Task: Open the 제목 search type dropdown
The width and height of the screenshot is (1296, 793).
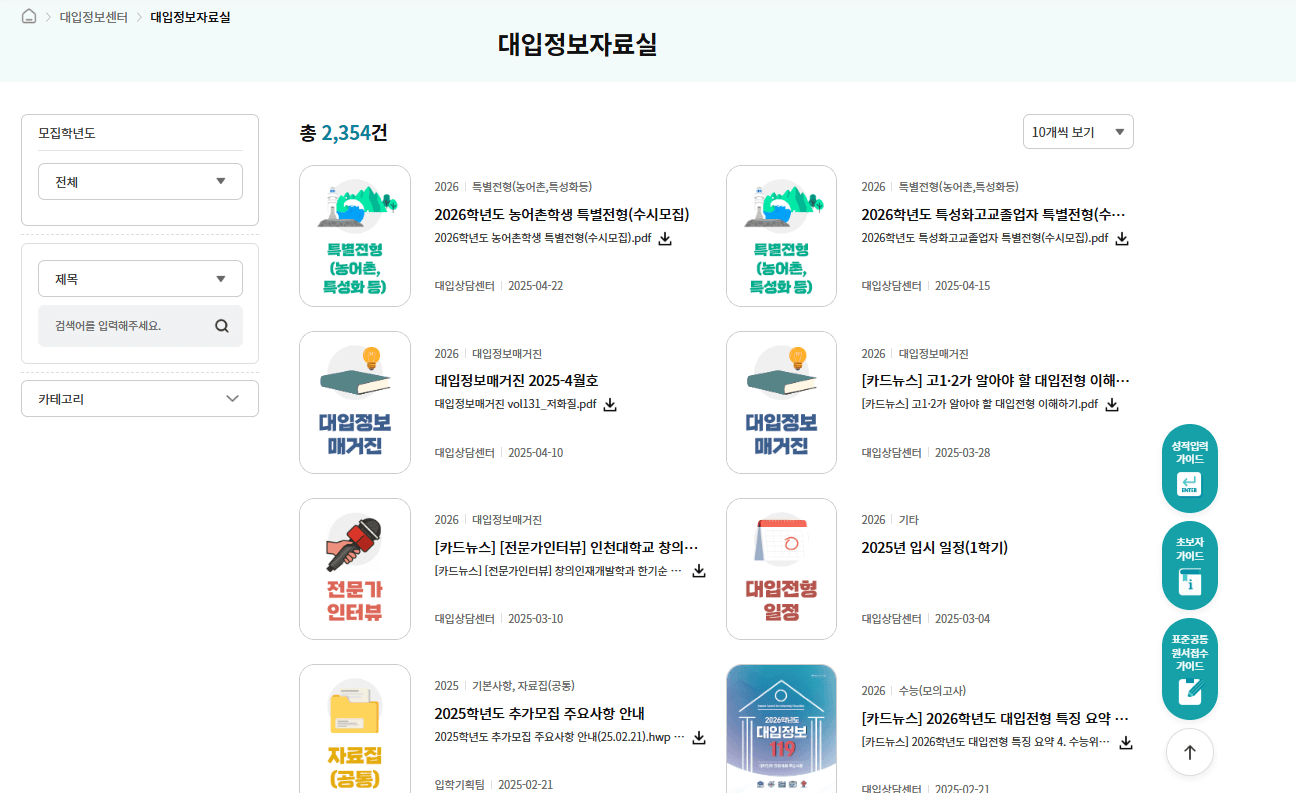Action: (x=140, y=278)
